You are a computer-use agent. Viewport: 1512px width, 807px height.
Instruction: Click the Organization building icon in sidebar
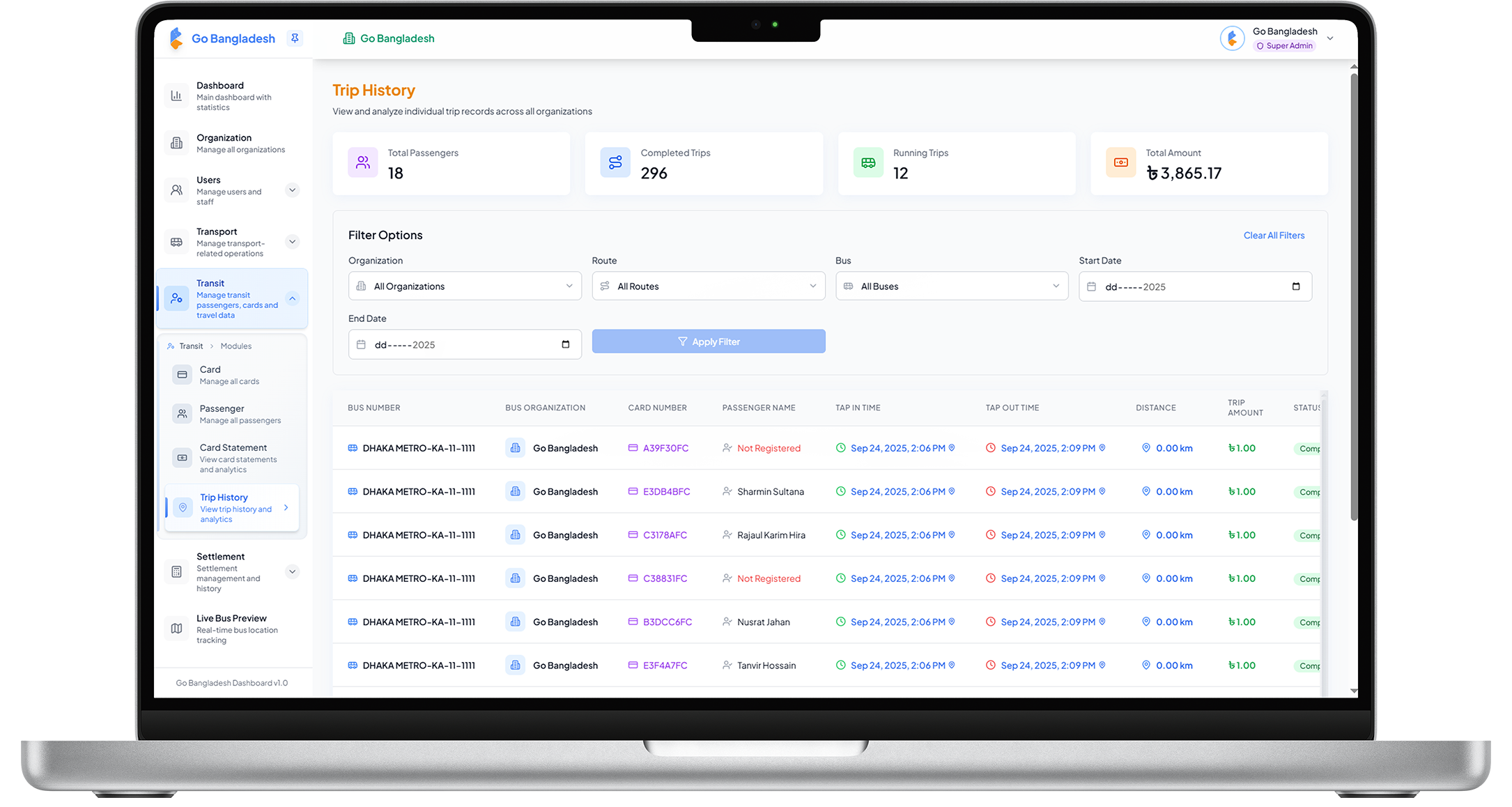tap(176, 143)
